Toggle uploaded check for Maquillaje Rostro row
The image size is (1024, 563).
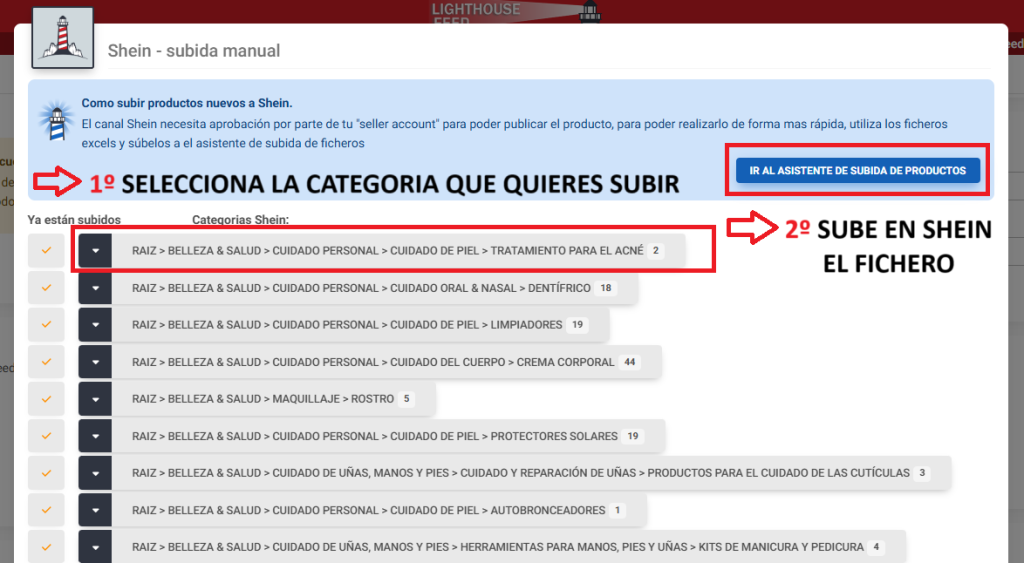pos(46,399)
